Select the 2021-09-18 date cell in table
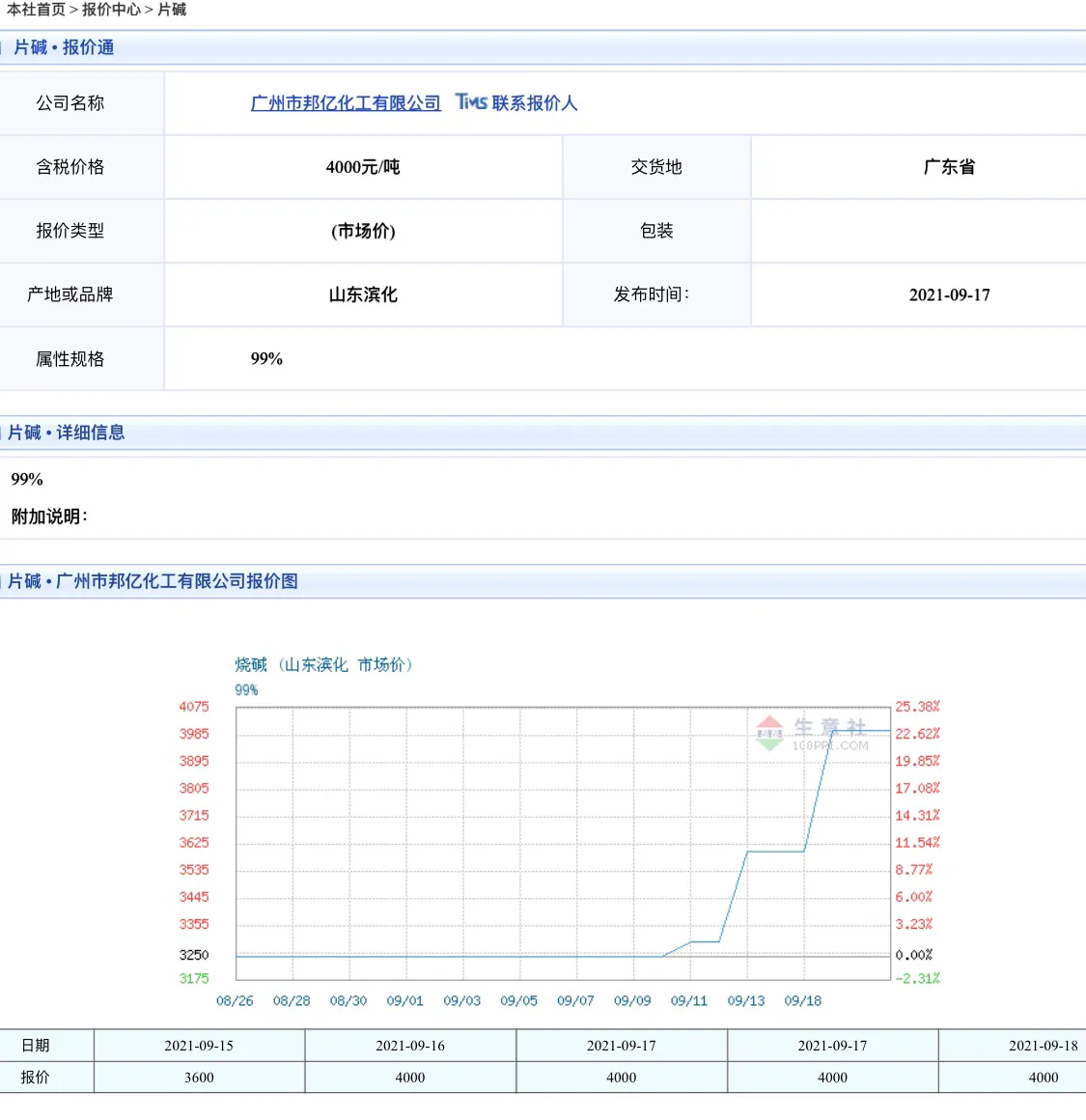 click(1043, 1046)
